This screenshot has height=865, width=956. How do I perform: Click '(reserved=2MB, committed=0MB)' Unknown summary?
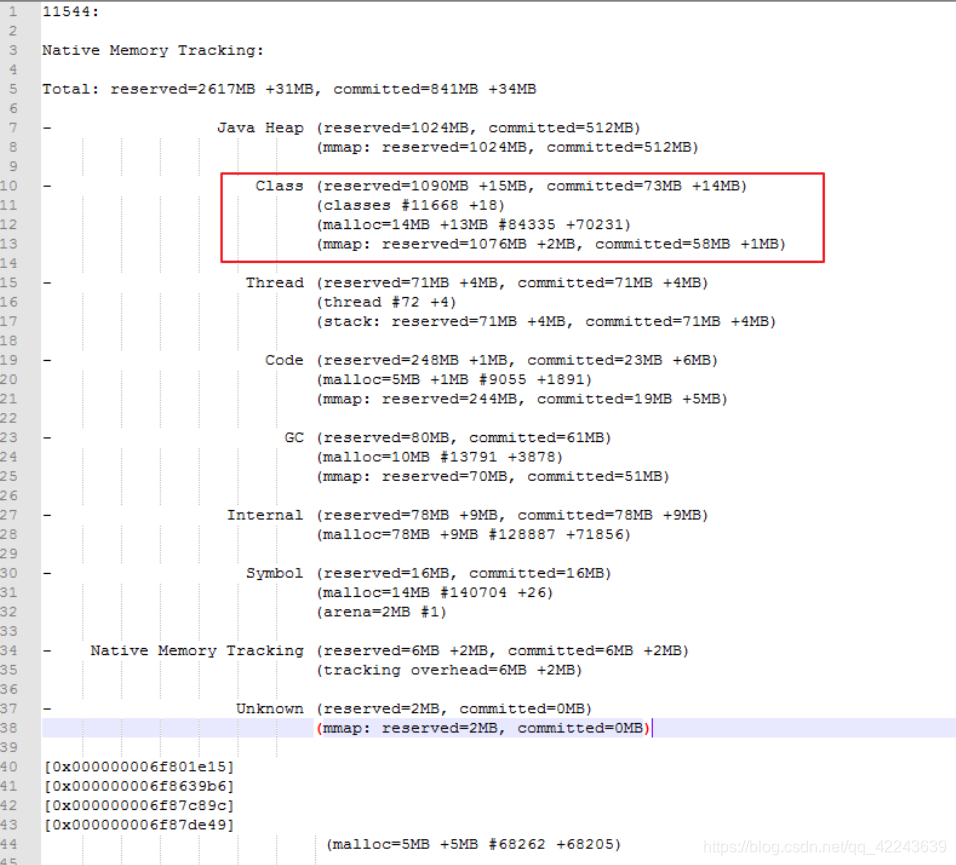pyautogui.click(x=454, y=709)
